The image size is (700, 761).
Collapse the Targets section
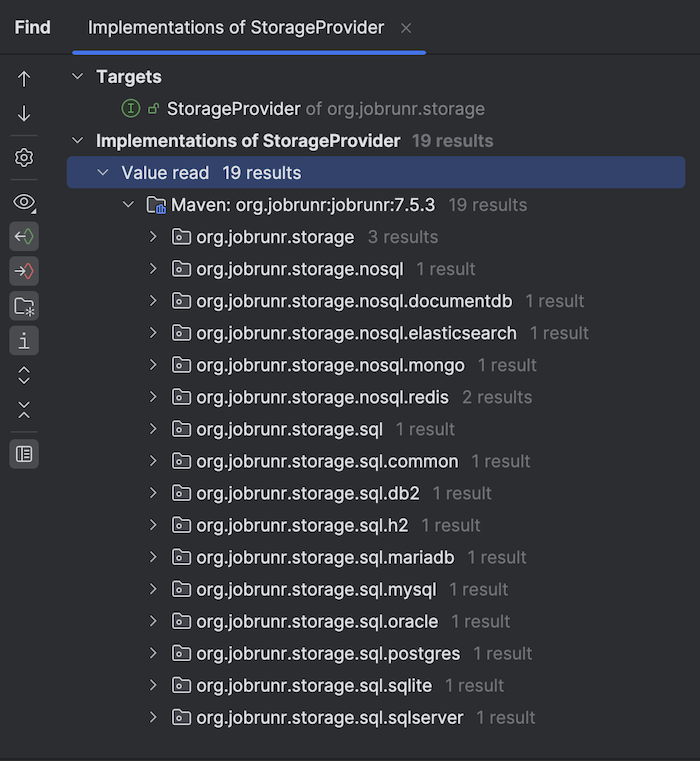(78, 77)
